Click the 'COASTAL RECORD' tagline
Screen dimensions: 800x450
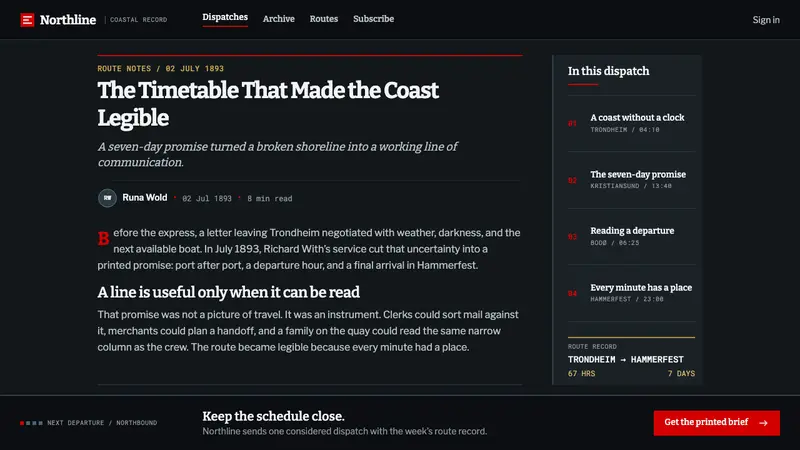point(139,20)
